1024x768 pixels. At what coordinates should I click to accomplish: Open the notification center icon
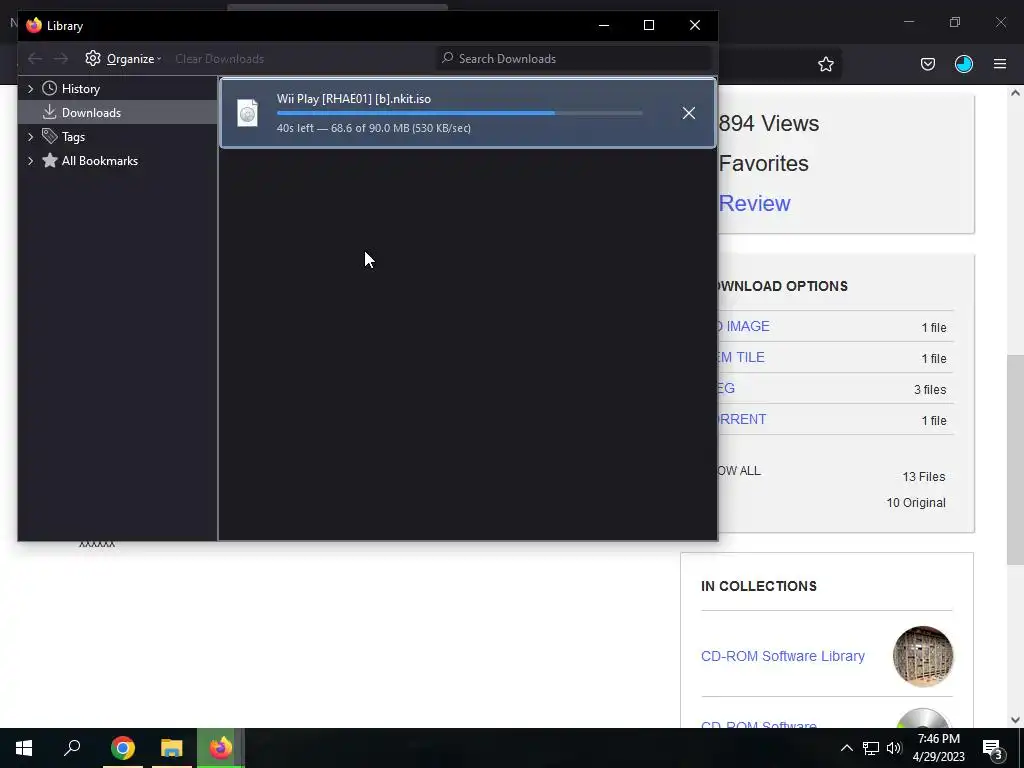(x=993, y=748)
